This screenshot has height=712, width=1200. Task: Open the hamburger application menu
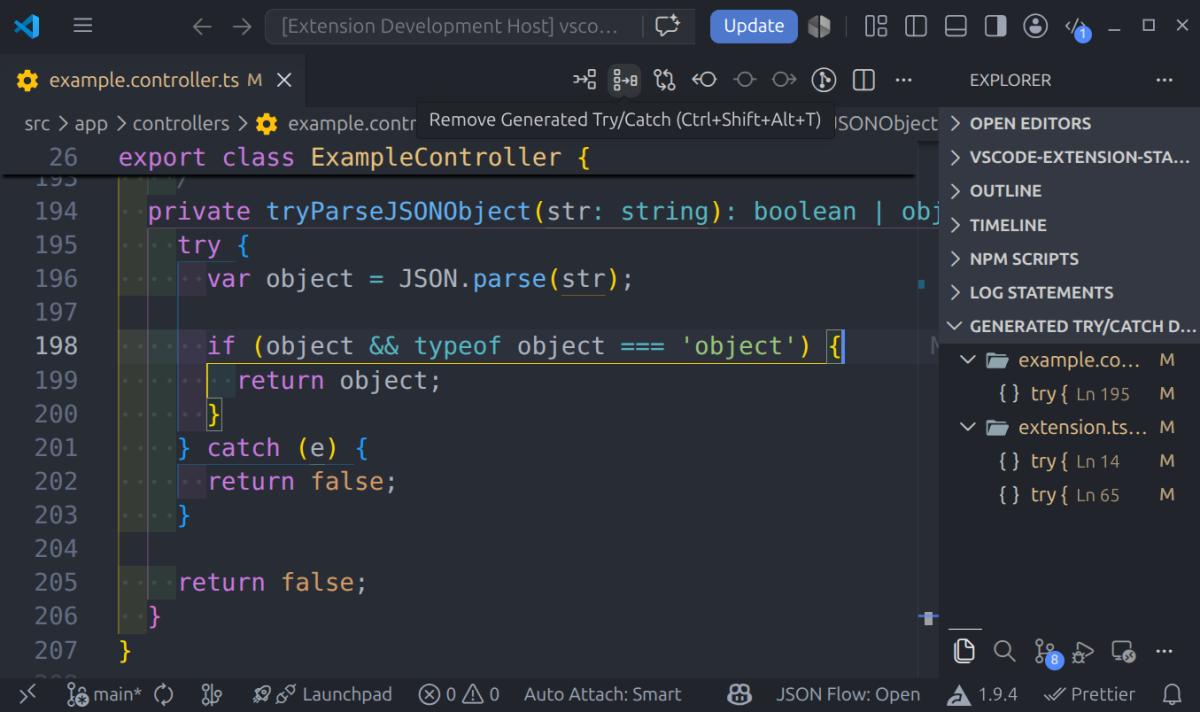coord(83,26)
